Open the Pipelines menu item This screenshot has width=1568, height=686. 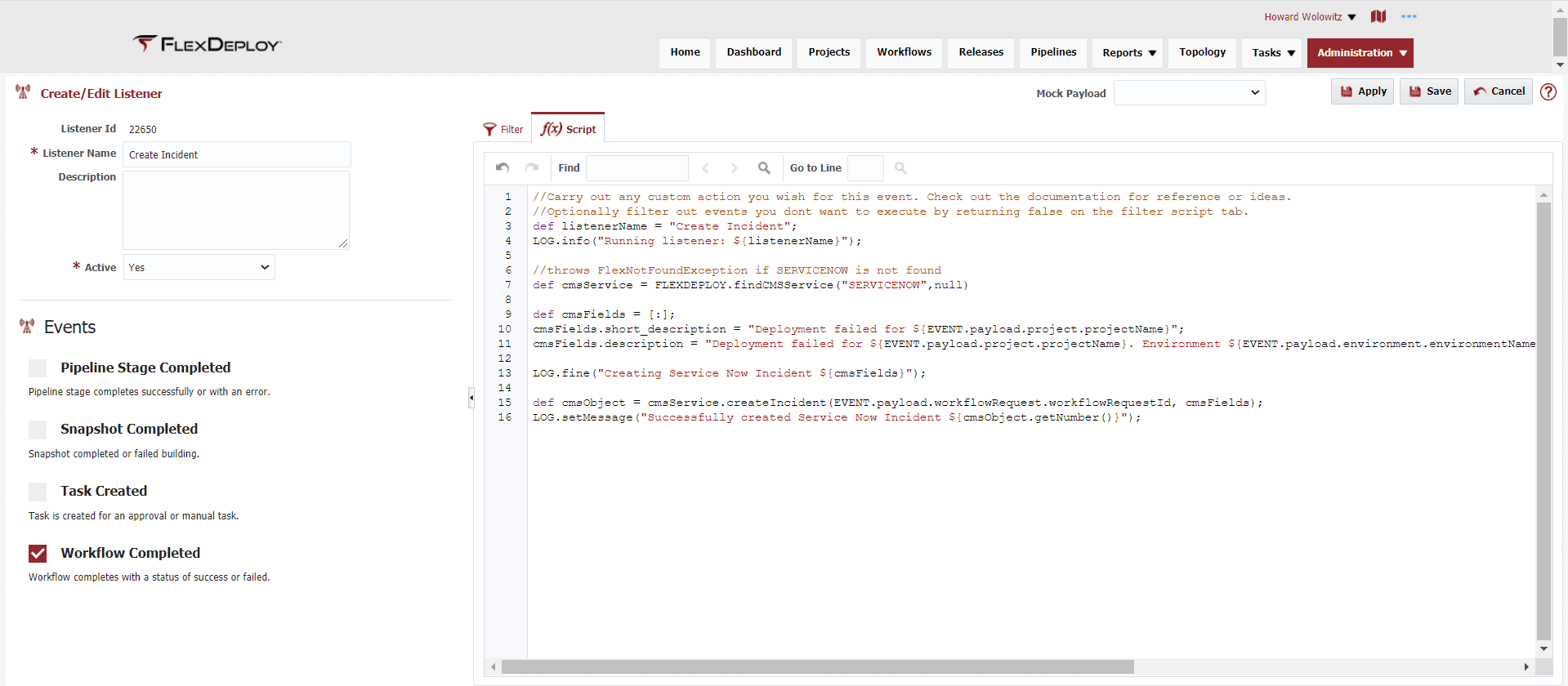[x=1053, y=52]
